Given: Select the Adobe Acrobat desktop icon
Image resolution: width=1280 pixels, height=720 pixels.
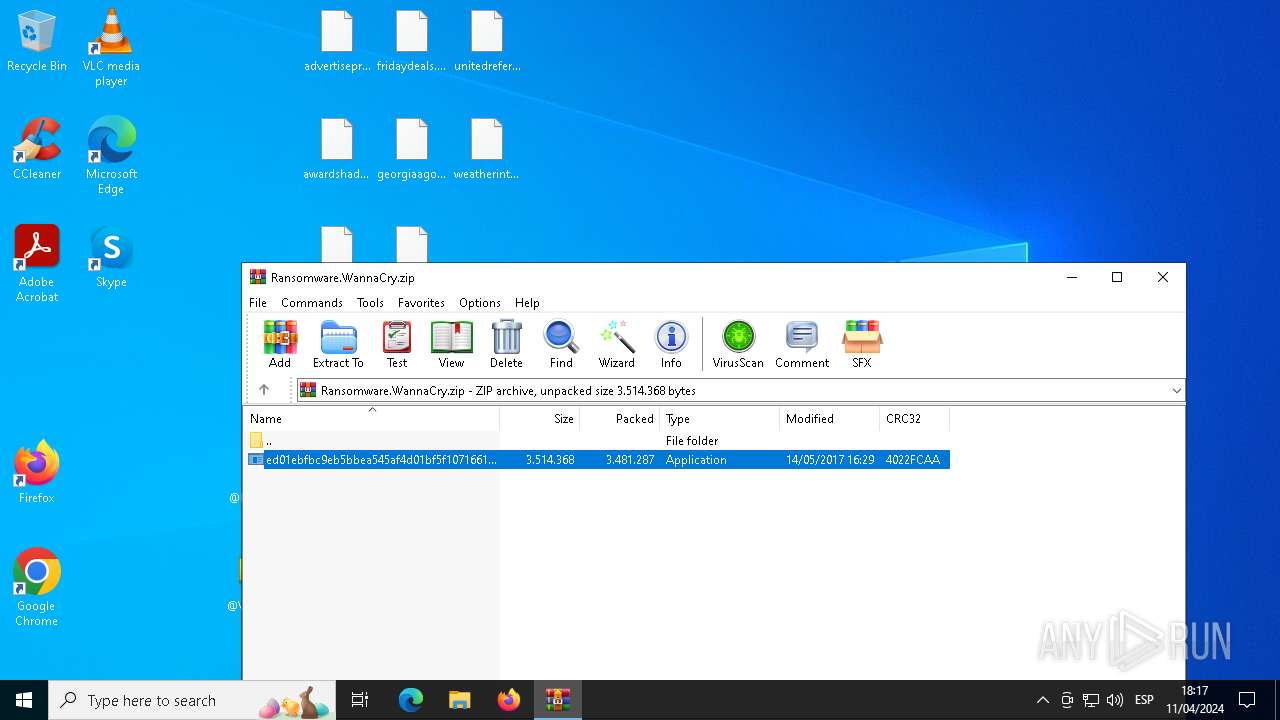Looking at the screenshot, I should coord(37,264).
